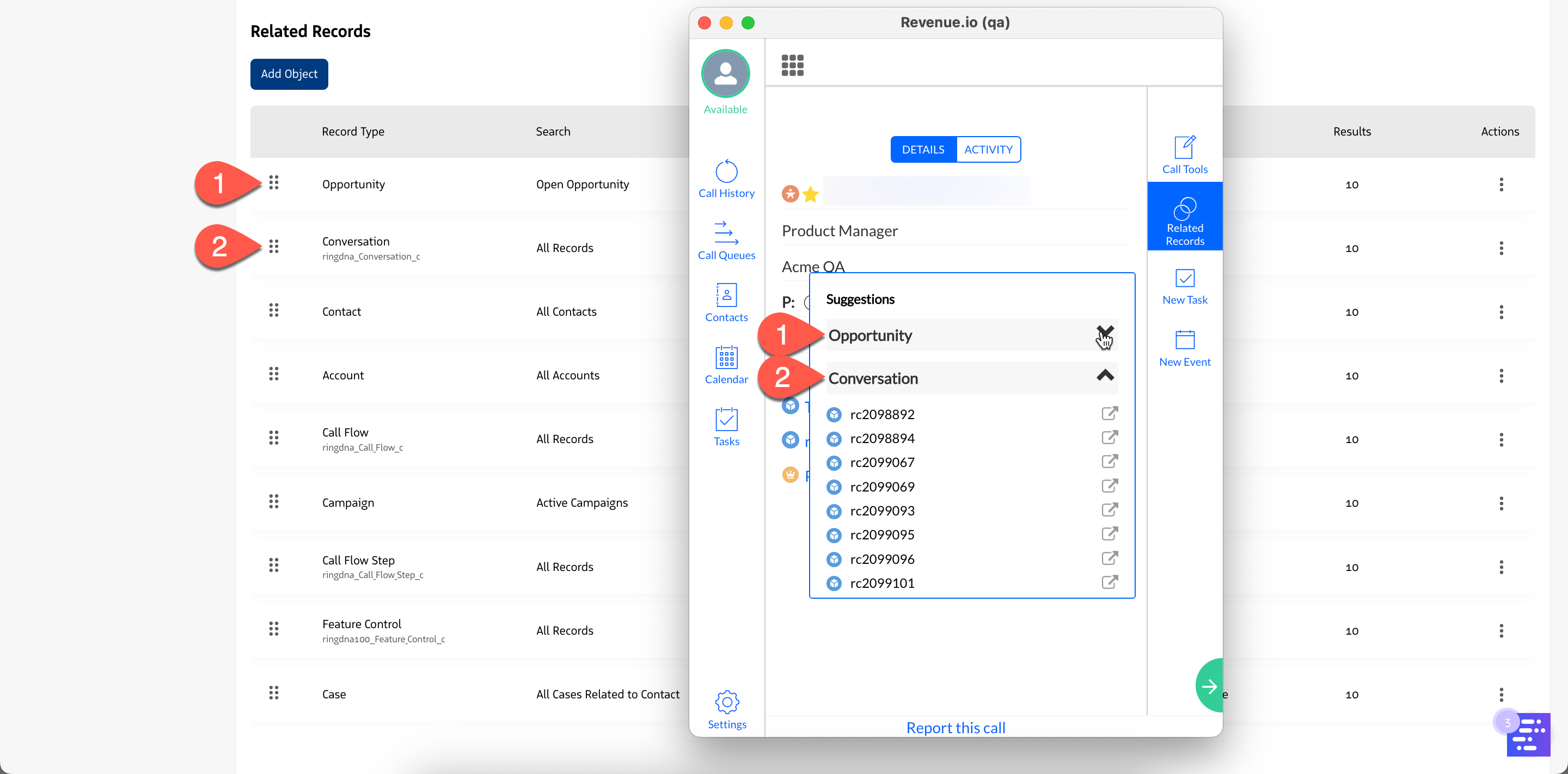The width and height of the screenshot is (1568, 774).
Task: Select the DETAILS tab
Action: click(x=923, y=150)
